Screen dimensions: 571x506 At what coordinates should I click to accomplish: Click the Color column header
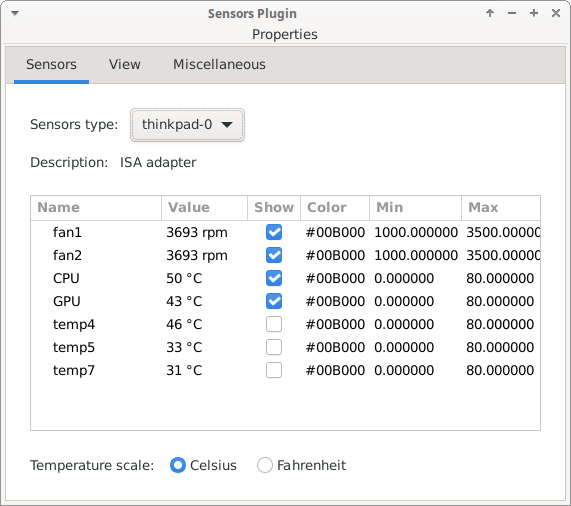(x=335, y=207)
